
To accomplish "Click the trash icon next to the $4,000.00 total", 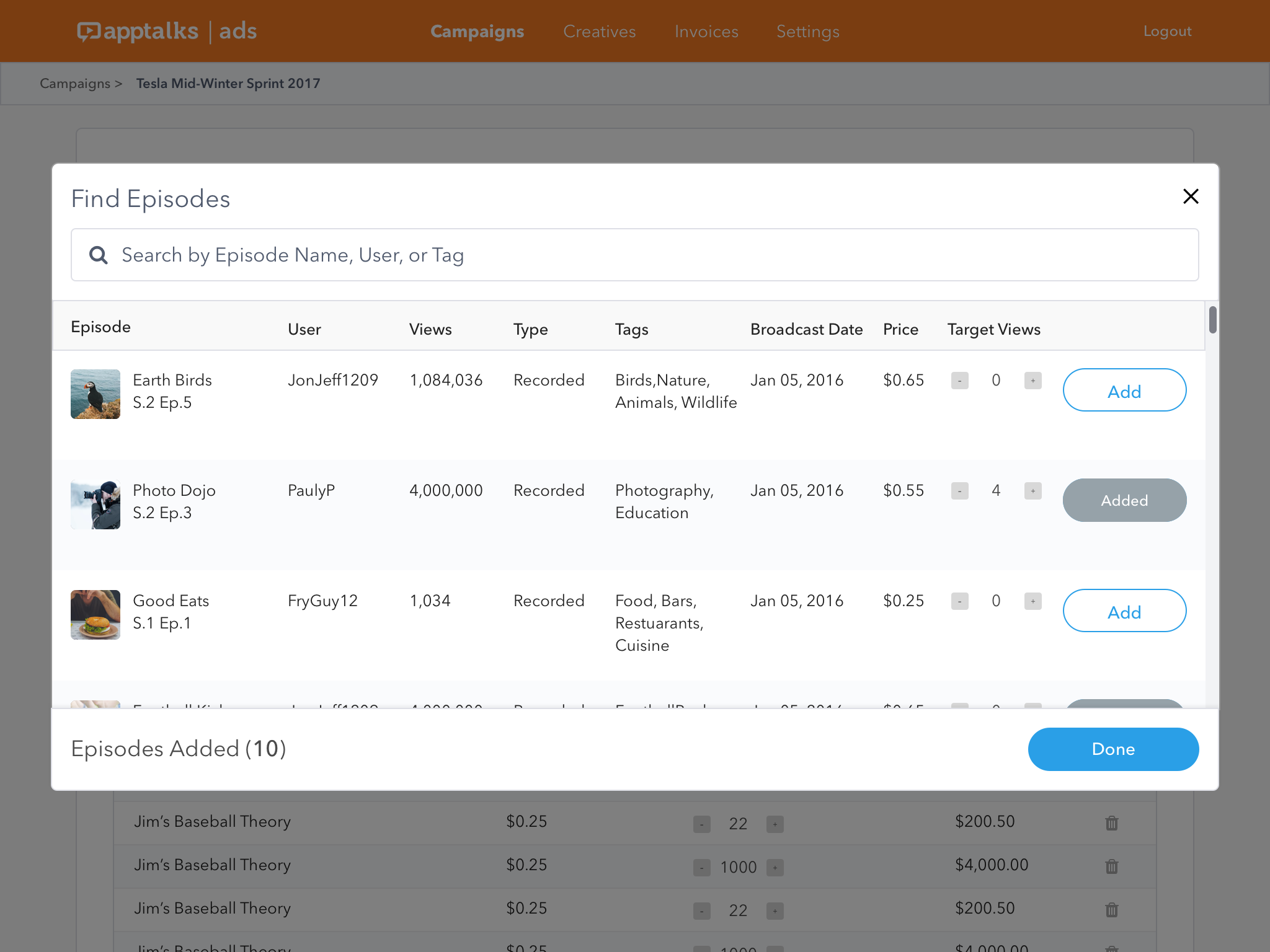I will tap(1111, 866).
